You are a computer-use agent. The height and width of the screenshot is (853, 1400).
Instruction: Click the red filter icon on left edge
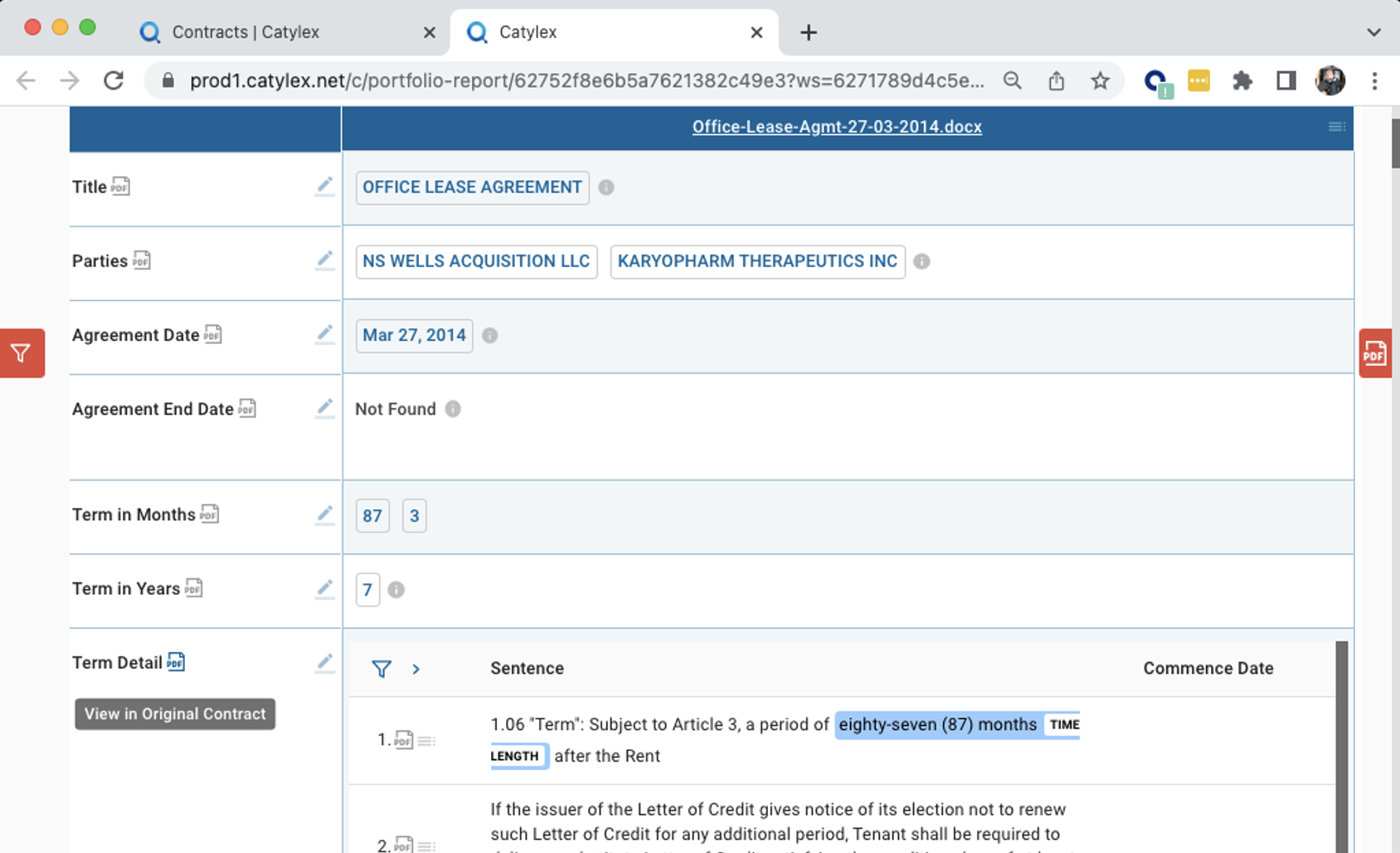click(x=22, y=353)
